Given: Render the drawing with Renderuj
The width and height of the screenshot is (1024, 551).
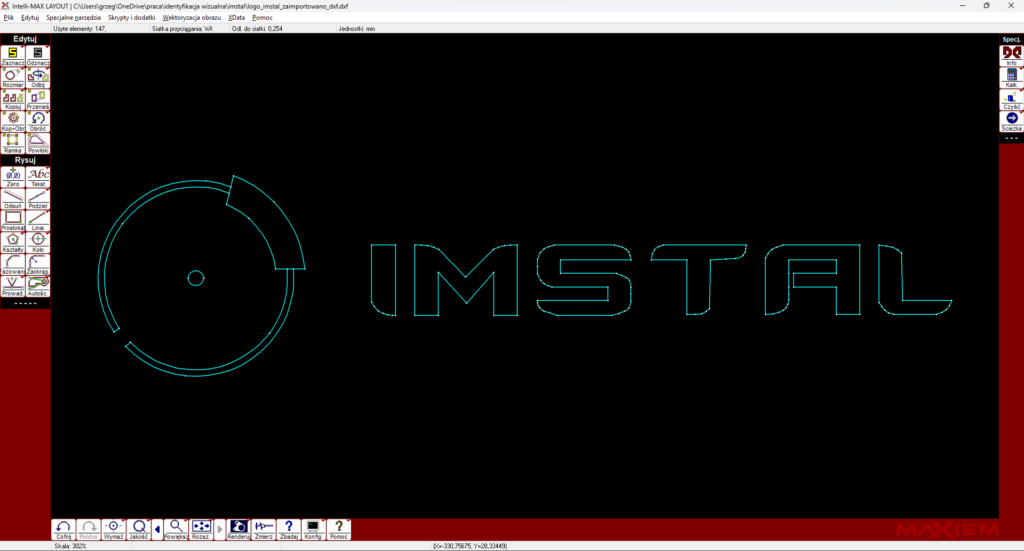Looking at the screenshot, I should (238, 529).
